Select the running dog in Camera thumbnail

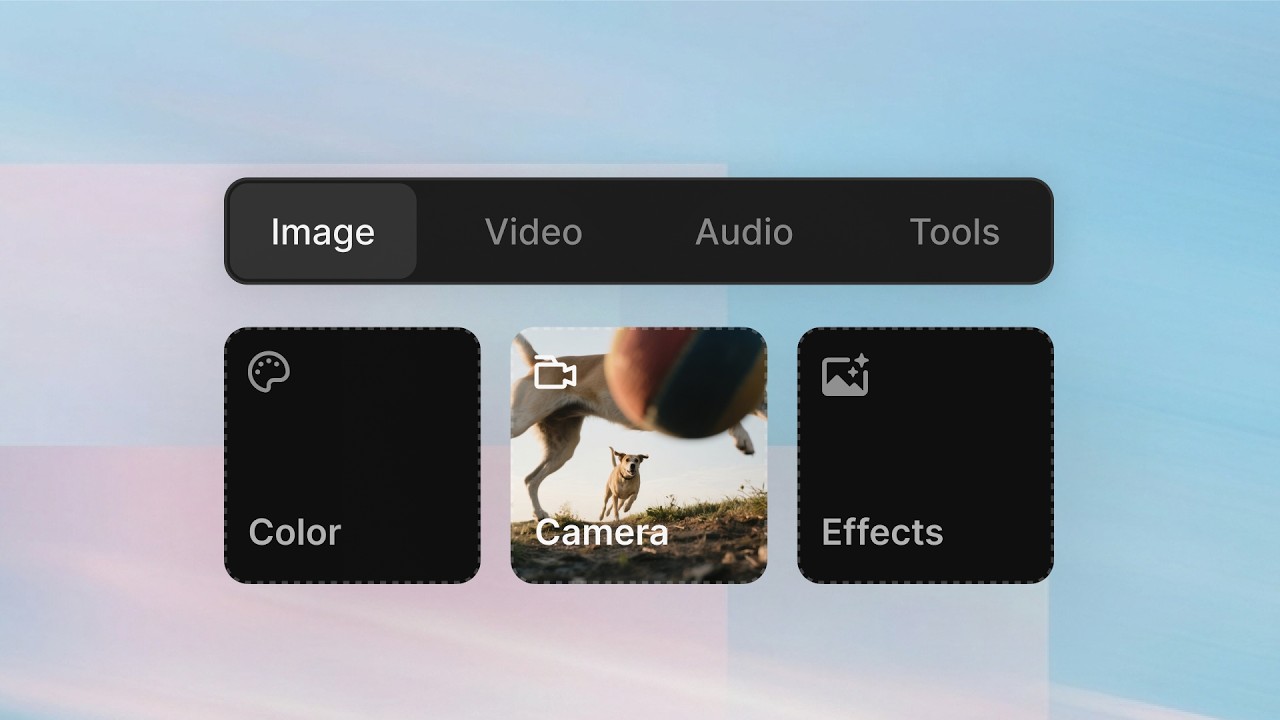tap(623, 484)
